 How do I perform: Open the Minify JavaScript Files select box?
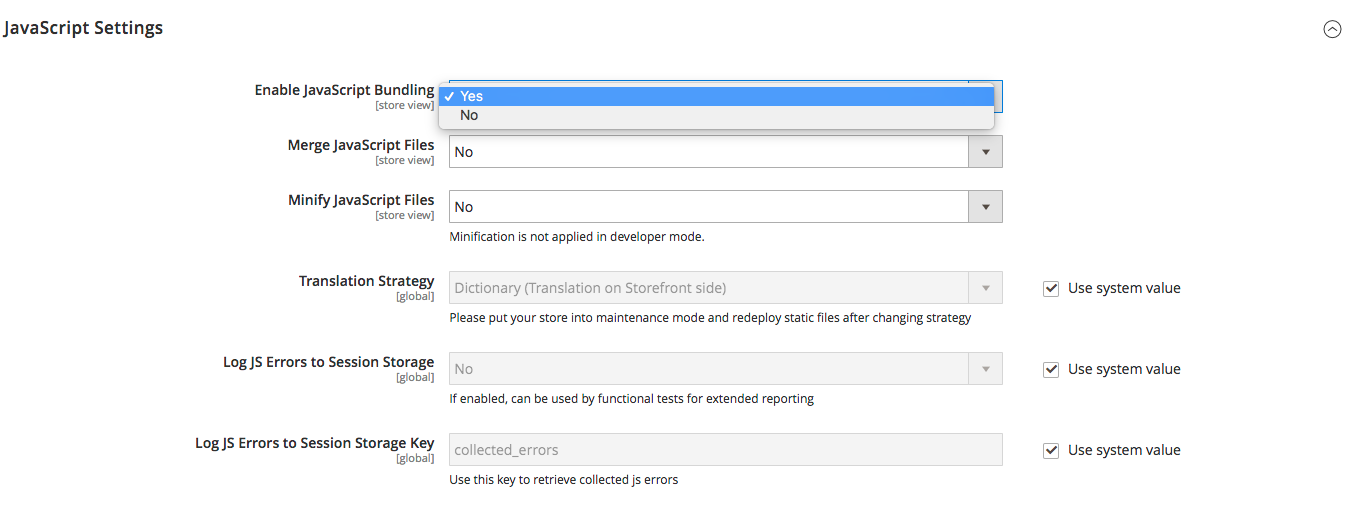(x=725, y=207)
